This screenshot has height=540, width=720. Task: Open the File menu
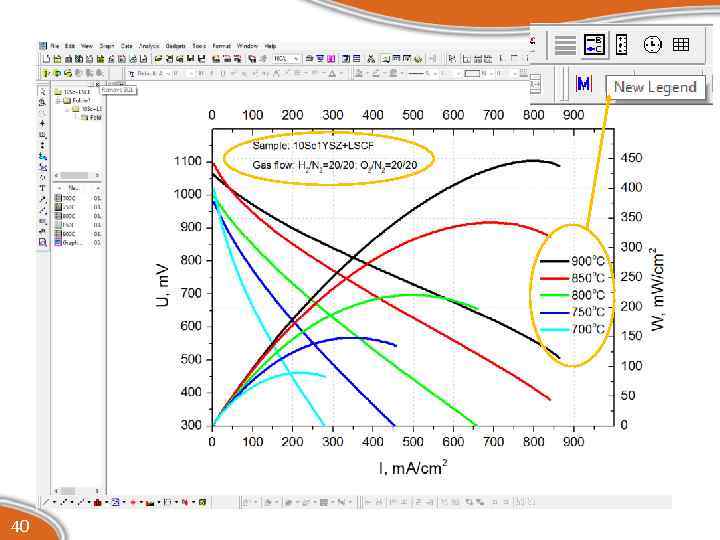55,46
